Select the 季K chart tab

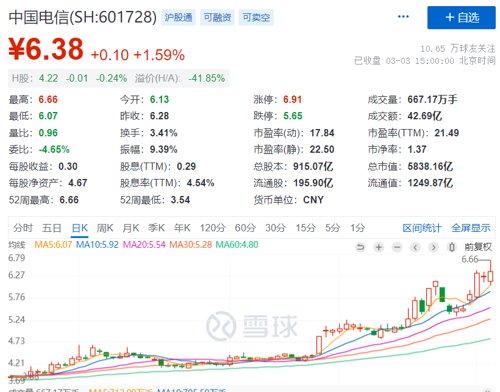click(156, 228)
